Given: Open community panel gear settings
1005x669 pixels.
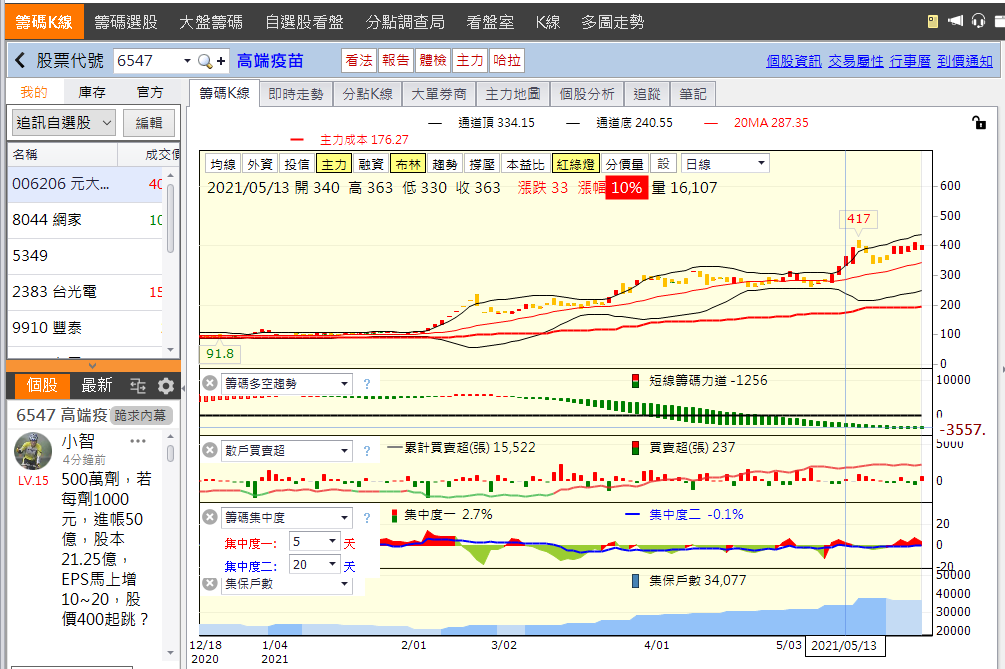Looking at the screenshot, I should coord(166,386).
